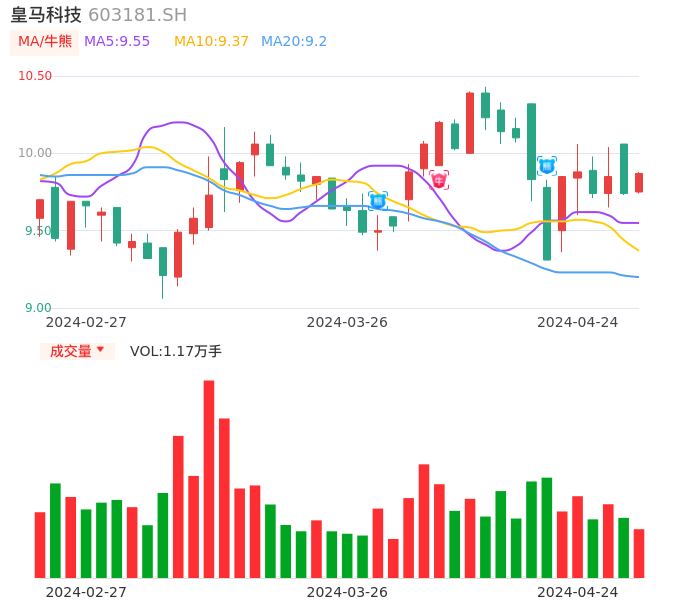Click the blue 熊 bear icon near 9.70
Image resolution: width=686 pixels, height=606 pixels.
pyautogui.click(x=378, y=201)
